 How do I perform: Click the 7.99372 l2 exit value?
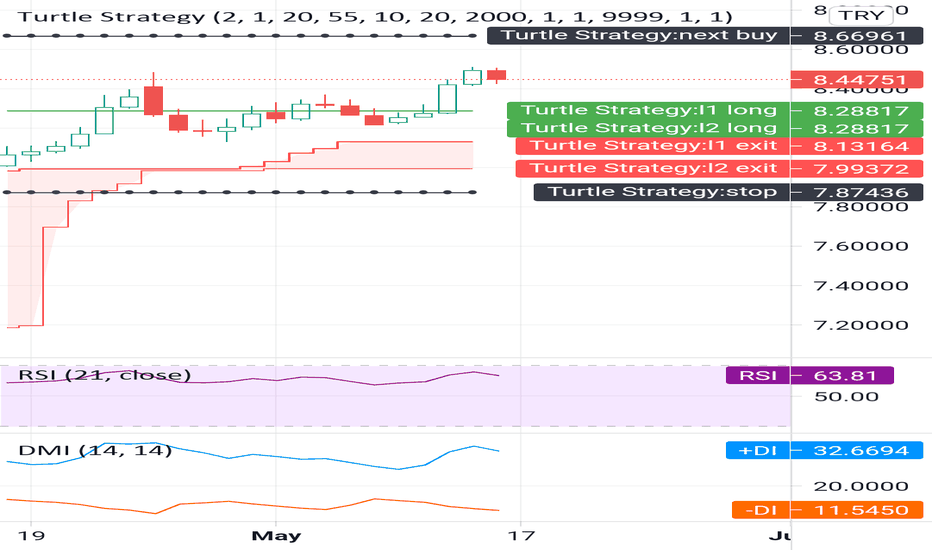click(x=859, y=169)
